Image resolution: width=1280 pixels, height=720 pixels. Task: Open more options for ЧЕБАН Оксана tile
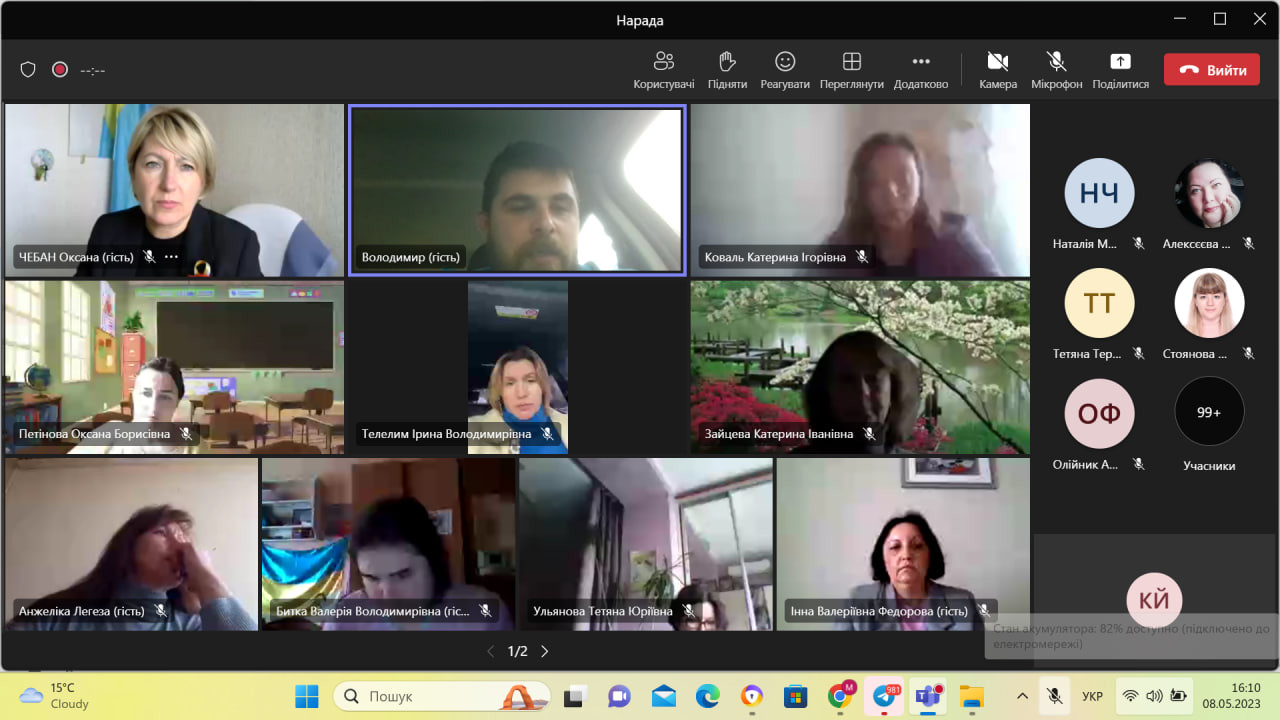click(x=171, y=257)
